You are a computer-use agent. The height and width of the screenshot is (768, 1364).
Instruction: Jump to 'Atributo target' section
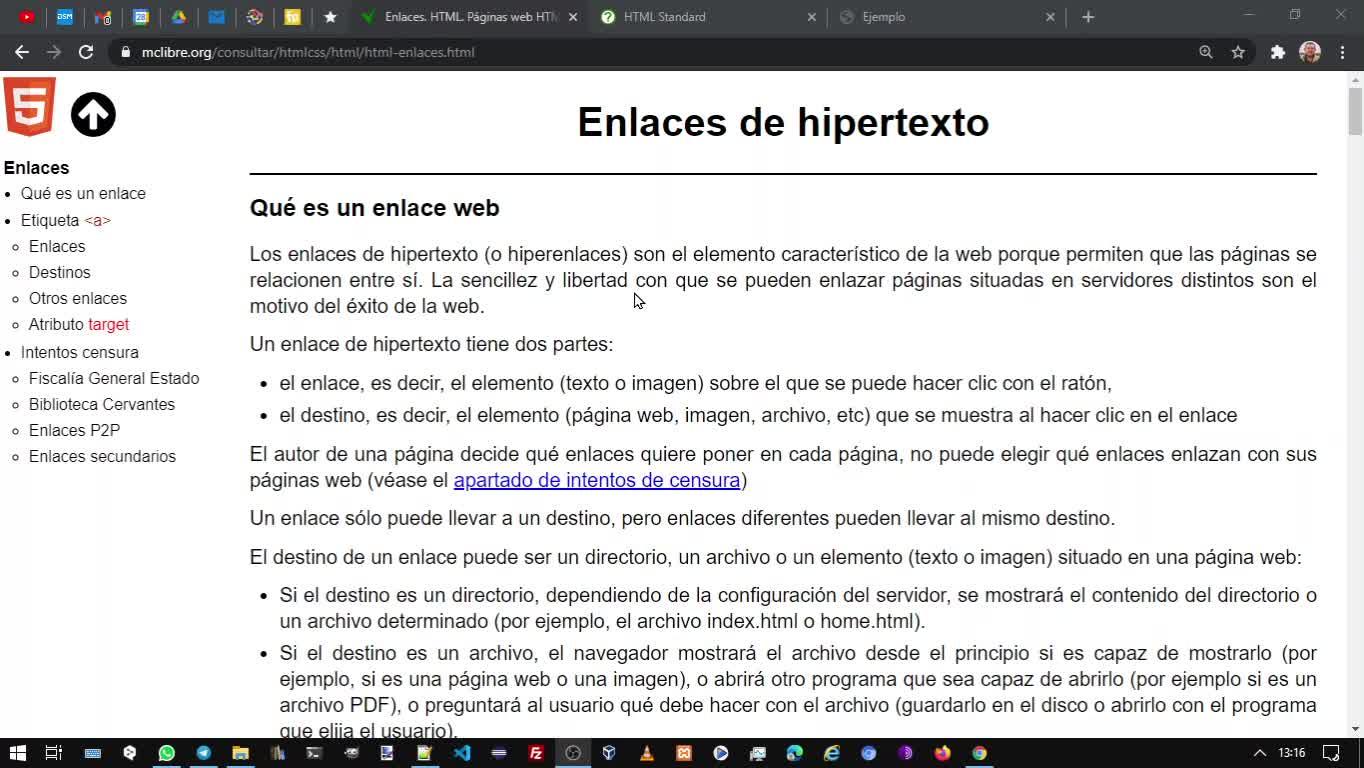point(79,325)
